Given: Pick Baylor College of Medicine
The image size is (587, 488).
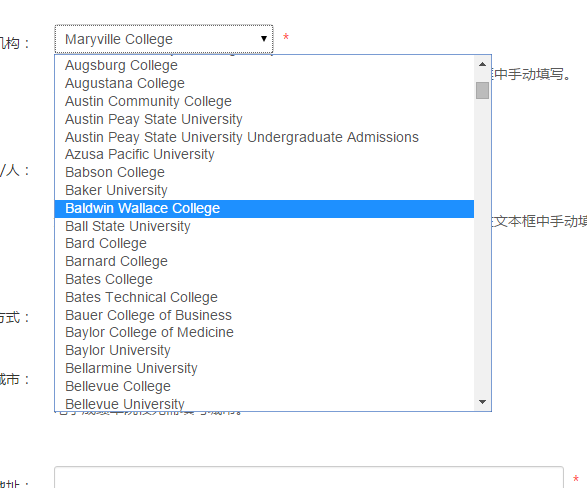Looking at the screenshot, I should [x=264, y=332].
